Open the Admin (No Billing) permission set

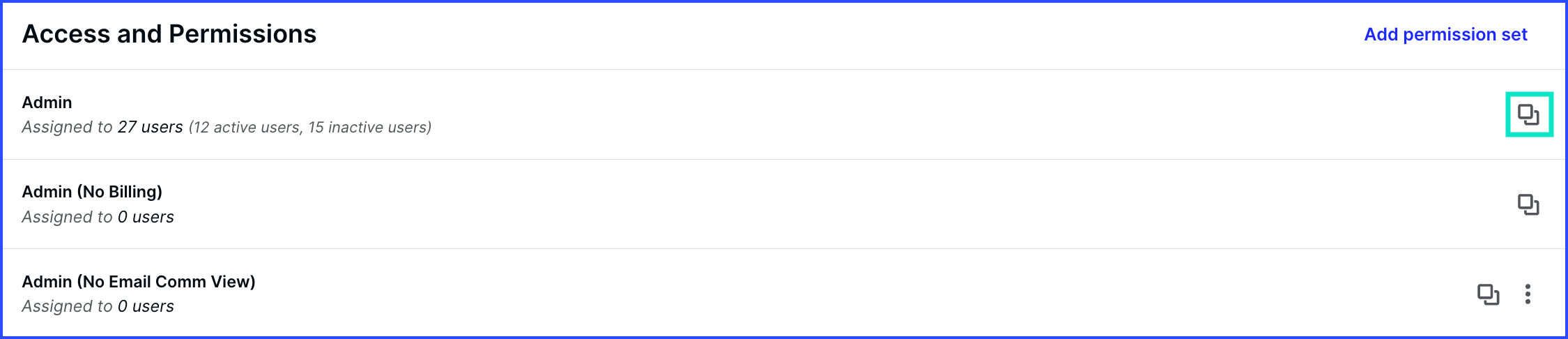click(x=92, y=192)
